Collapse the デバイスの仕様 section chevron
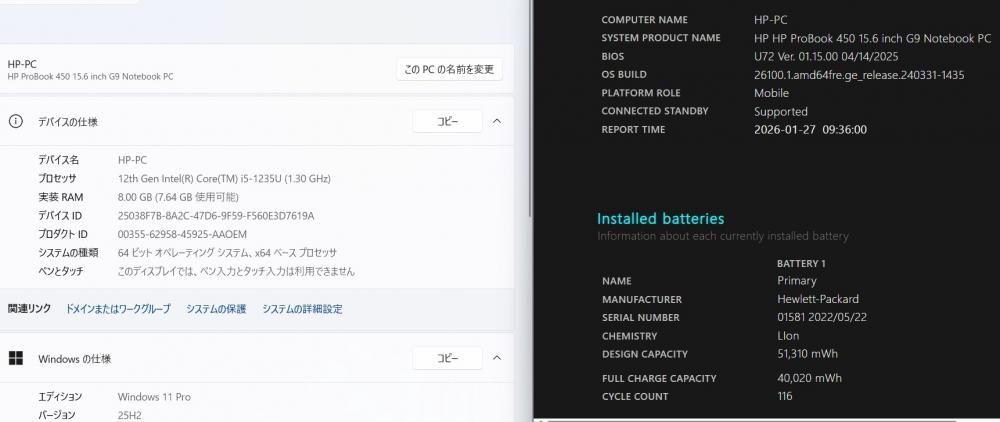The image size is (1000, 422). tap(497, 121)
